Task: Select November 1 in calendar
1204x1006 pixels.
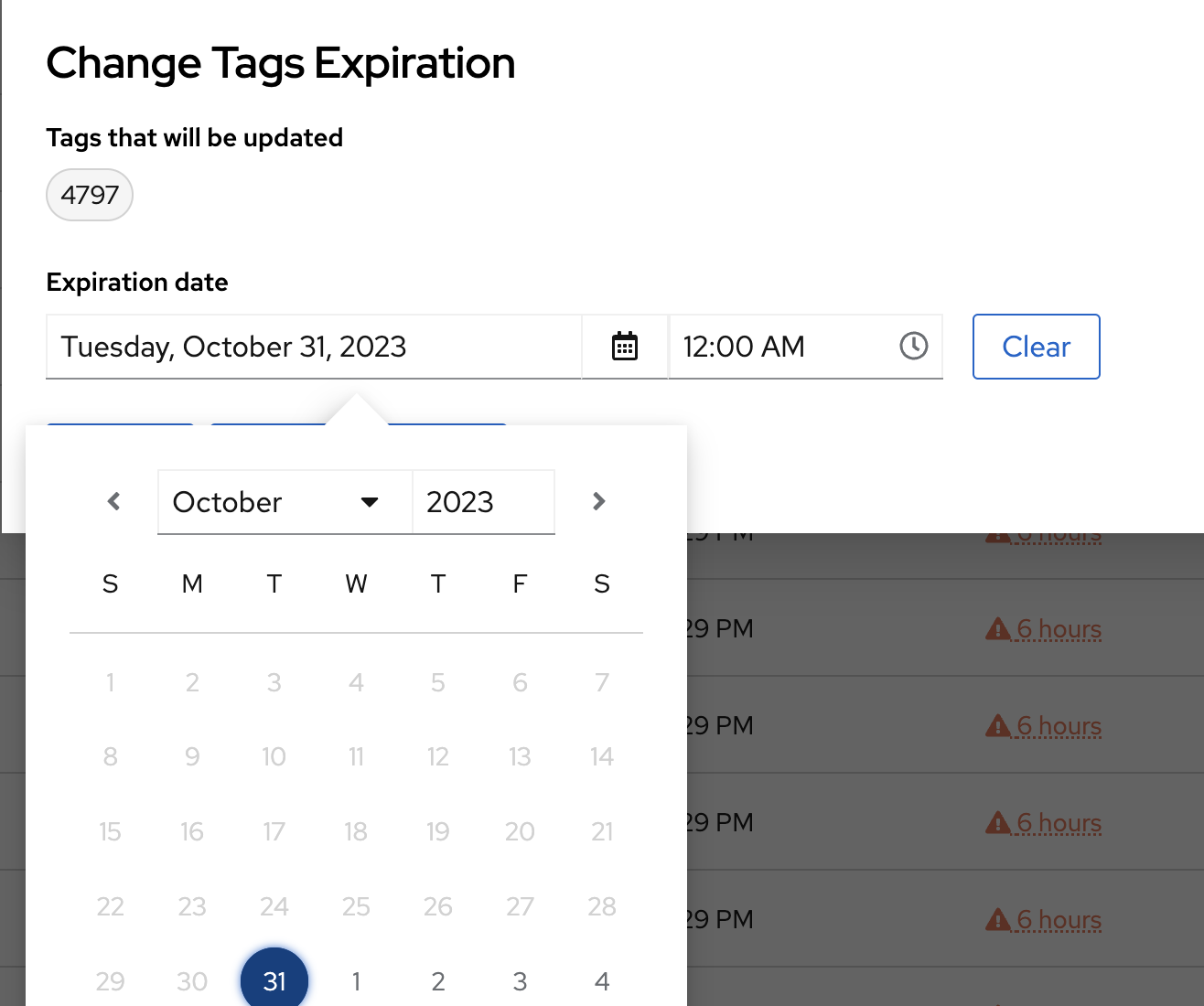Action: point(356,981)
